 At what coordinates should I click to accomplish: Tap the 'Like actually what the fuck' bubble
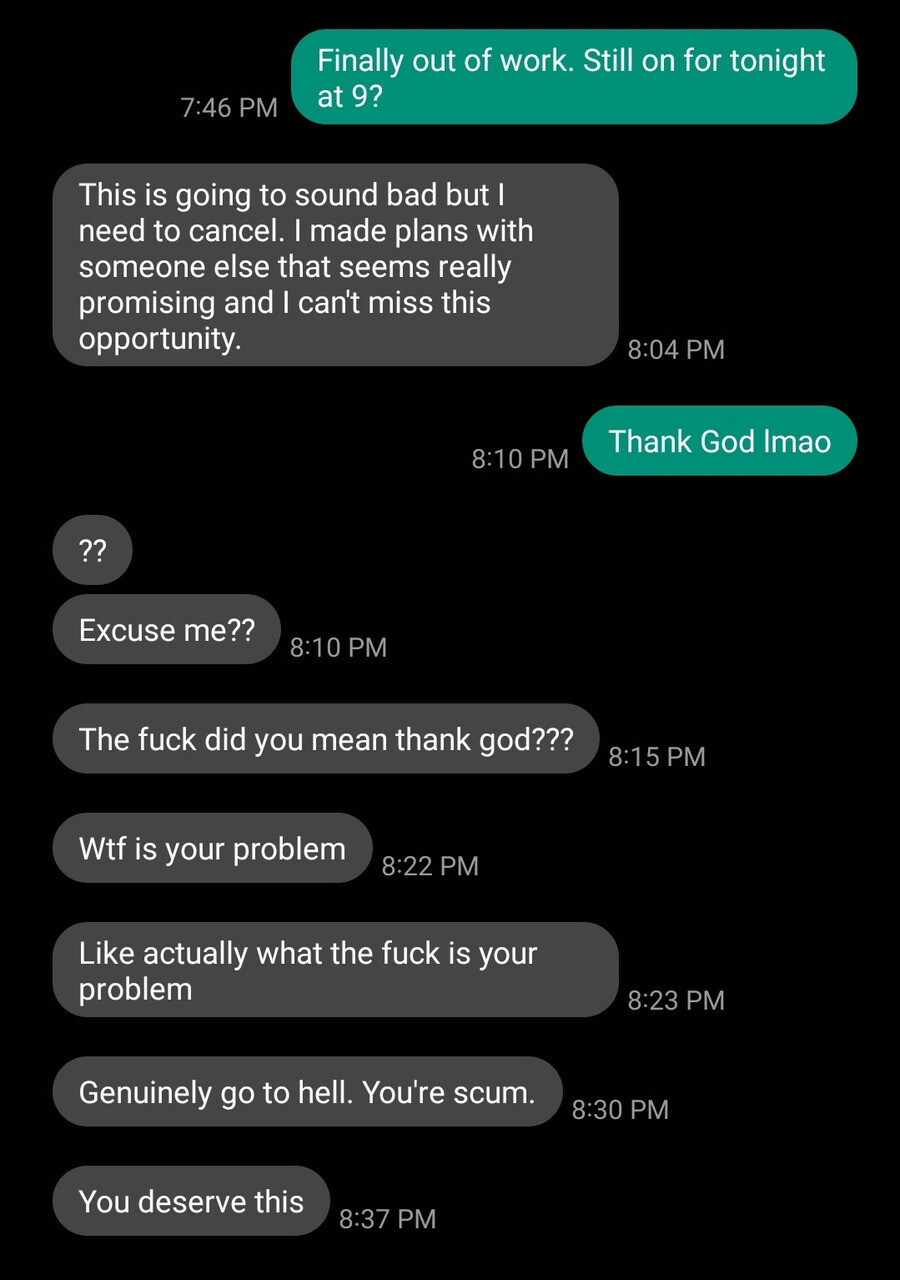pos(335,970)
